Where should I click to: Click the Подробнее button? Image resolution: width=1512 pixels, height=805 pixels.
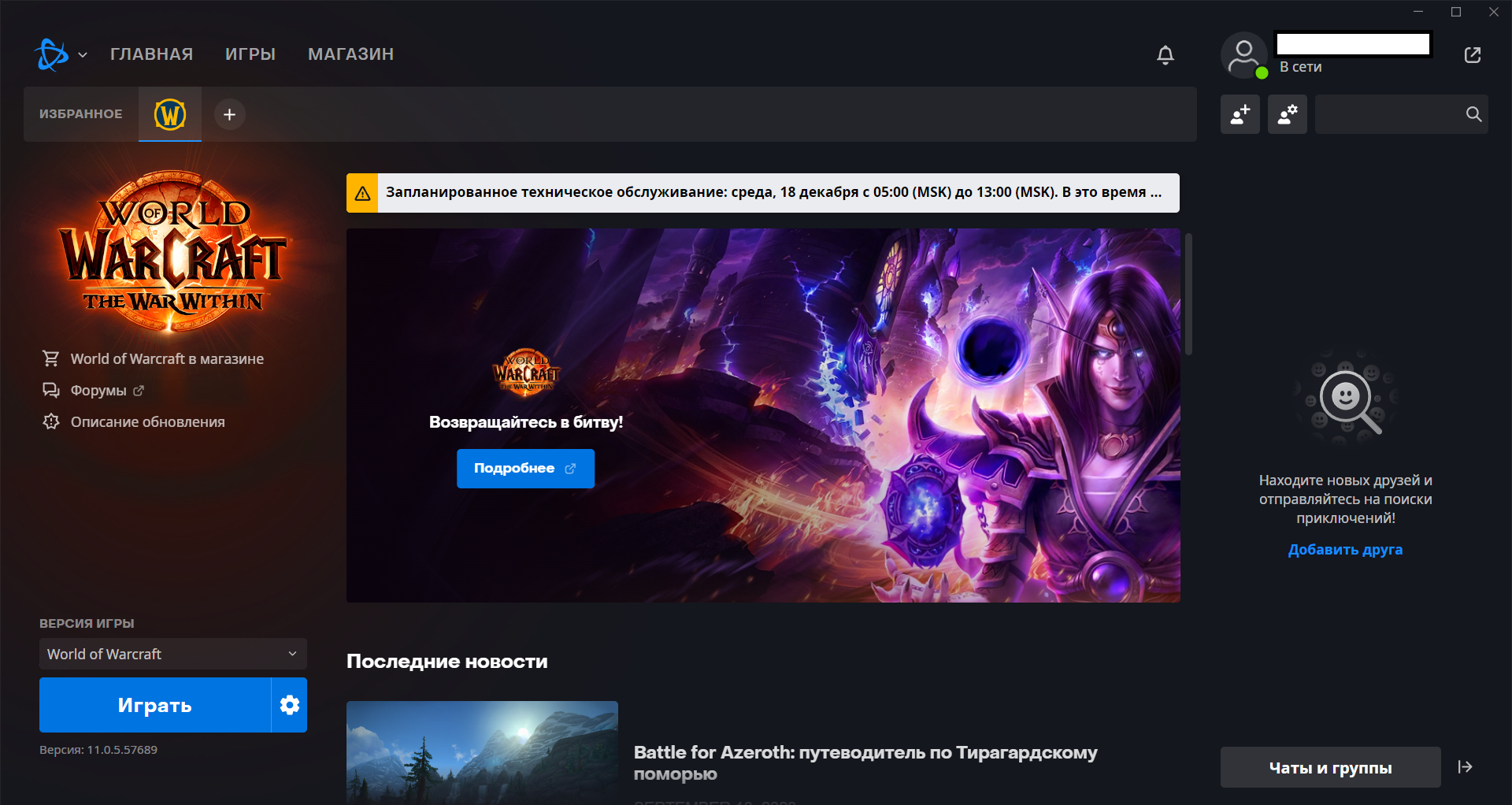(x=525, y=469)
